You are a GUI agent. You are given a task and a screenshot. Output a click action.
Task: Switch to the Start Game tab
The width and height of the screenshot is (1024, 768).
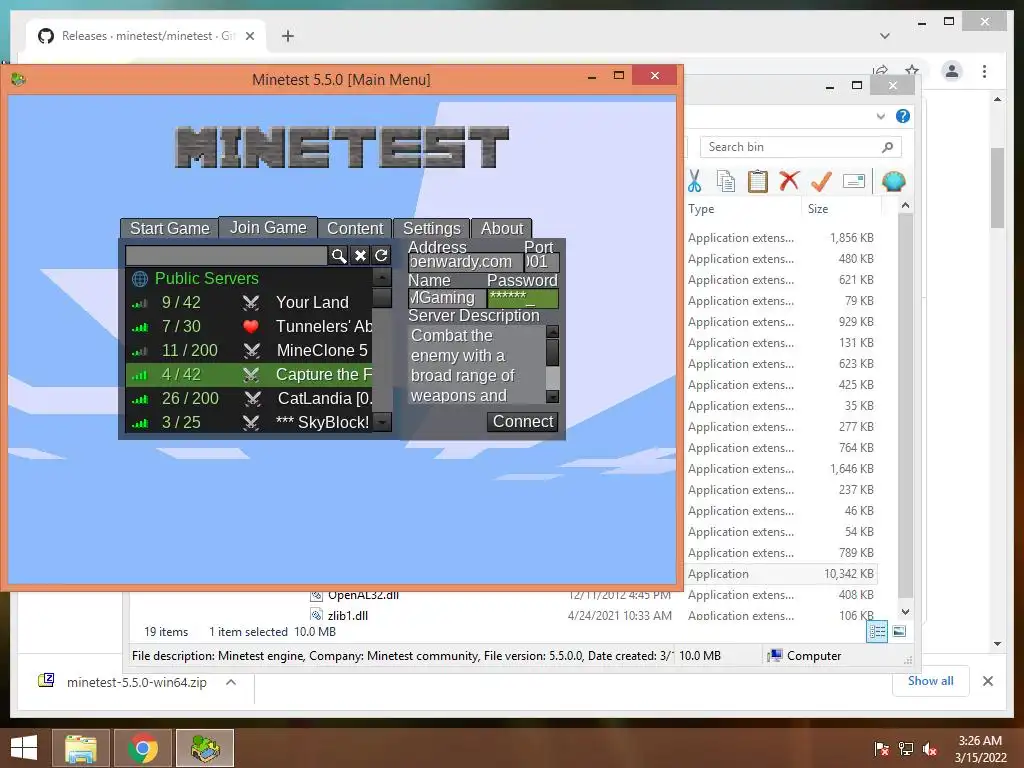click(x=169, y=229)
